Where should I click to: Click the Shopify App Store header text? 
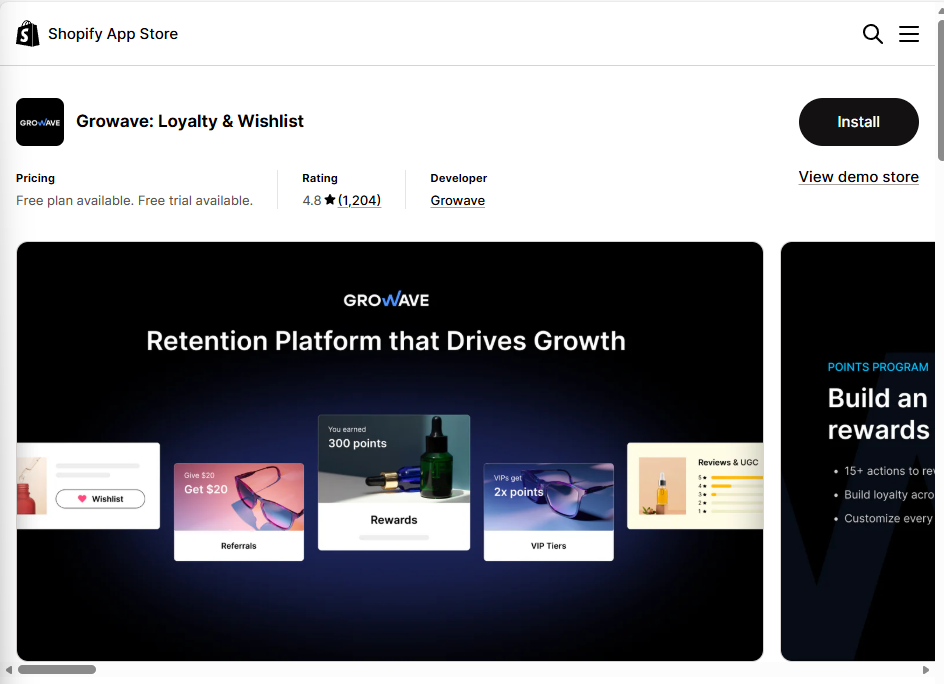click(113, 33)
